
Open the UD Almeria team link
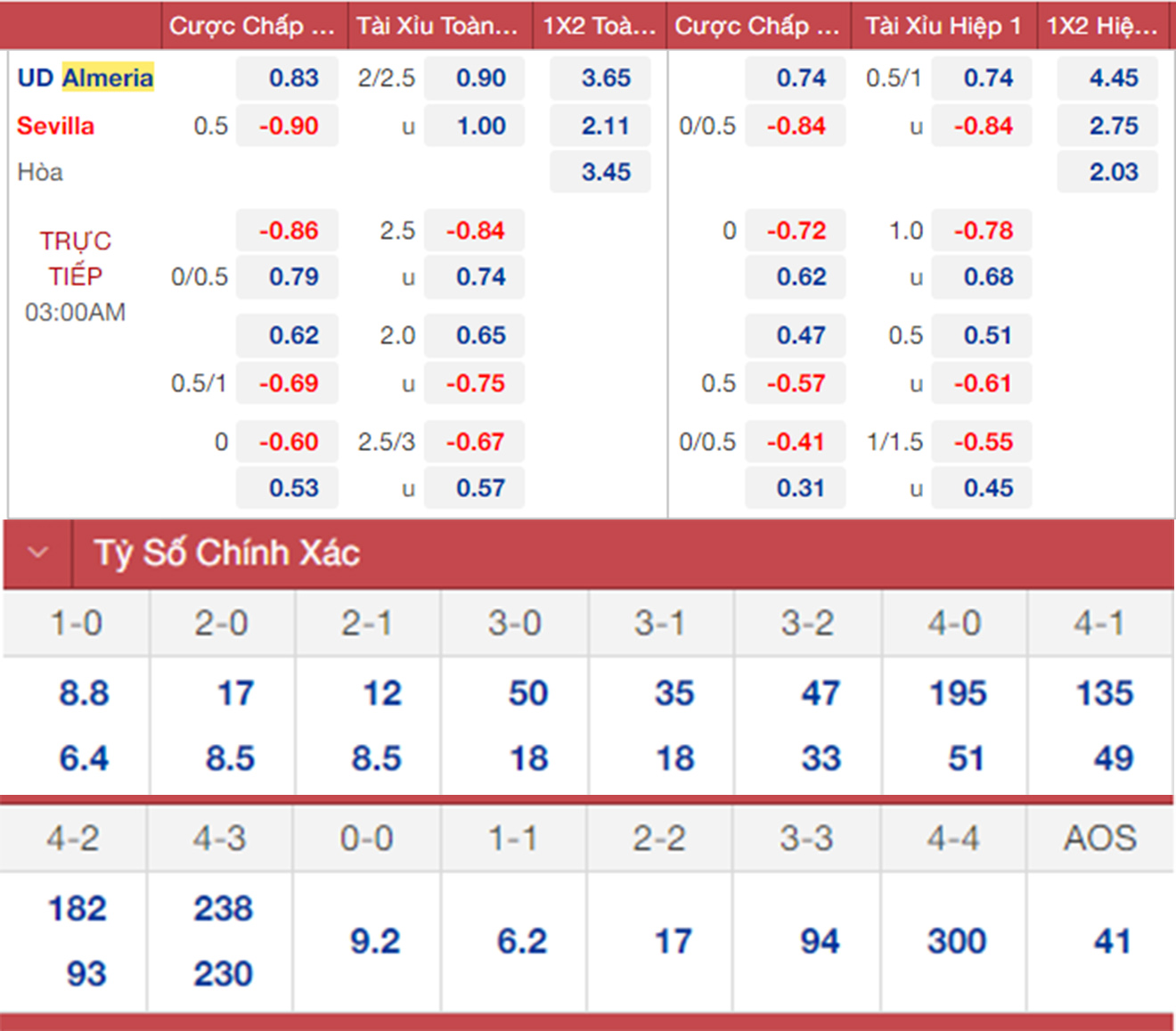[x=86, y=78]
